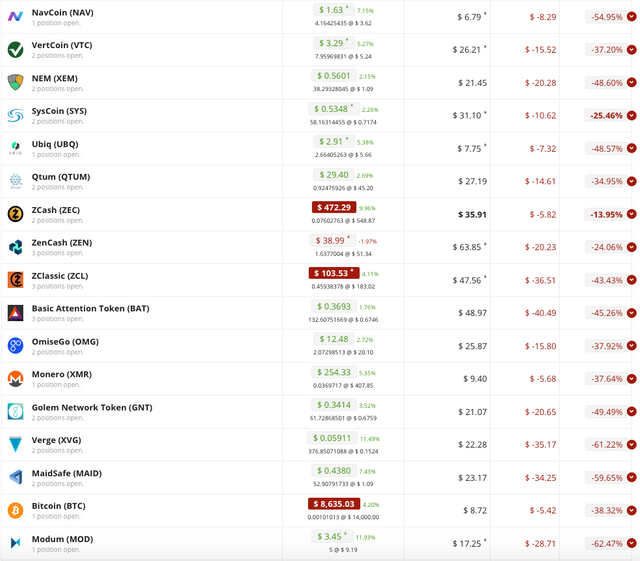Click Modum percent badge -62.47%
Viewport: 640px width, 561px height.
(607, 543)
